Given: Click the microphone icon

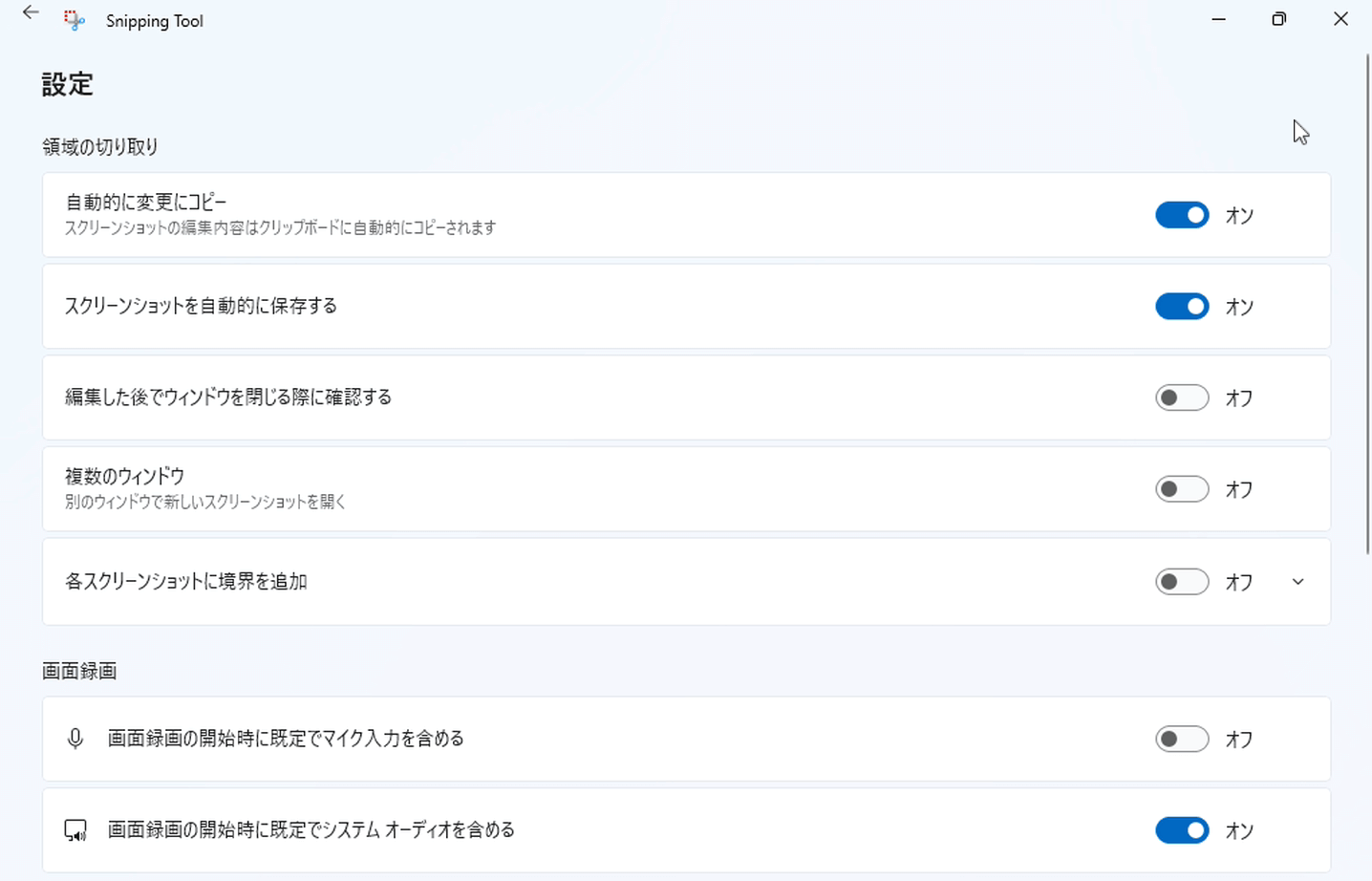Looking at the screenshot, I should 75,739.
